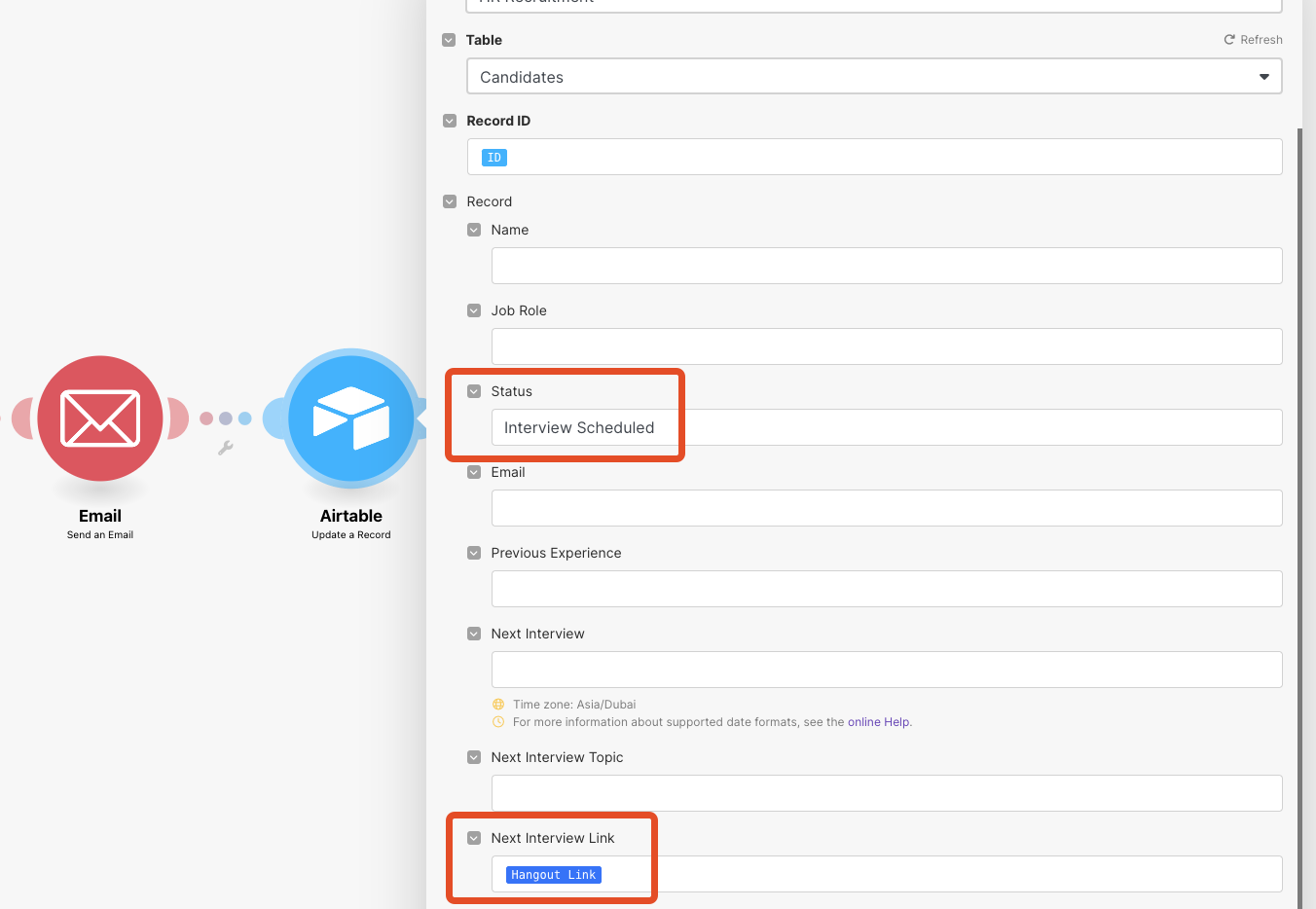The image size is (1316, 909).
Task: Toggle the Name field checkbox
Action: tap(474, 230)
